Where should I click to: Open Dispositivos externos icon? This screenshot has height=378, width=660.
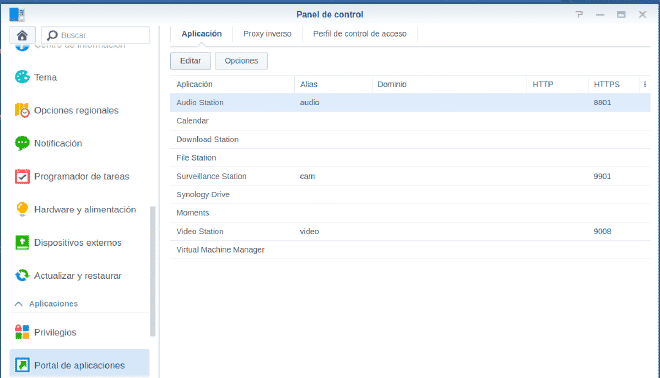pyautogui.click(x=22, y=242)
